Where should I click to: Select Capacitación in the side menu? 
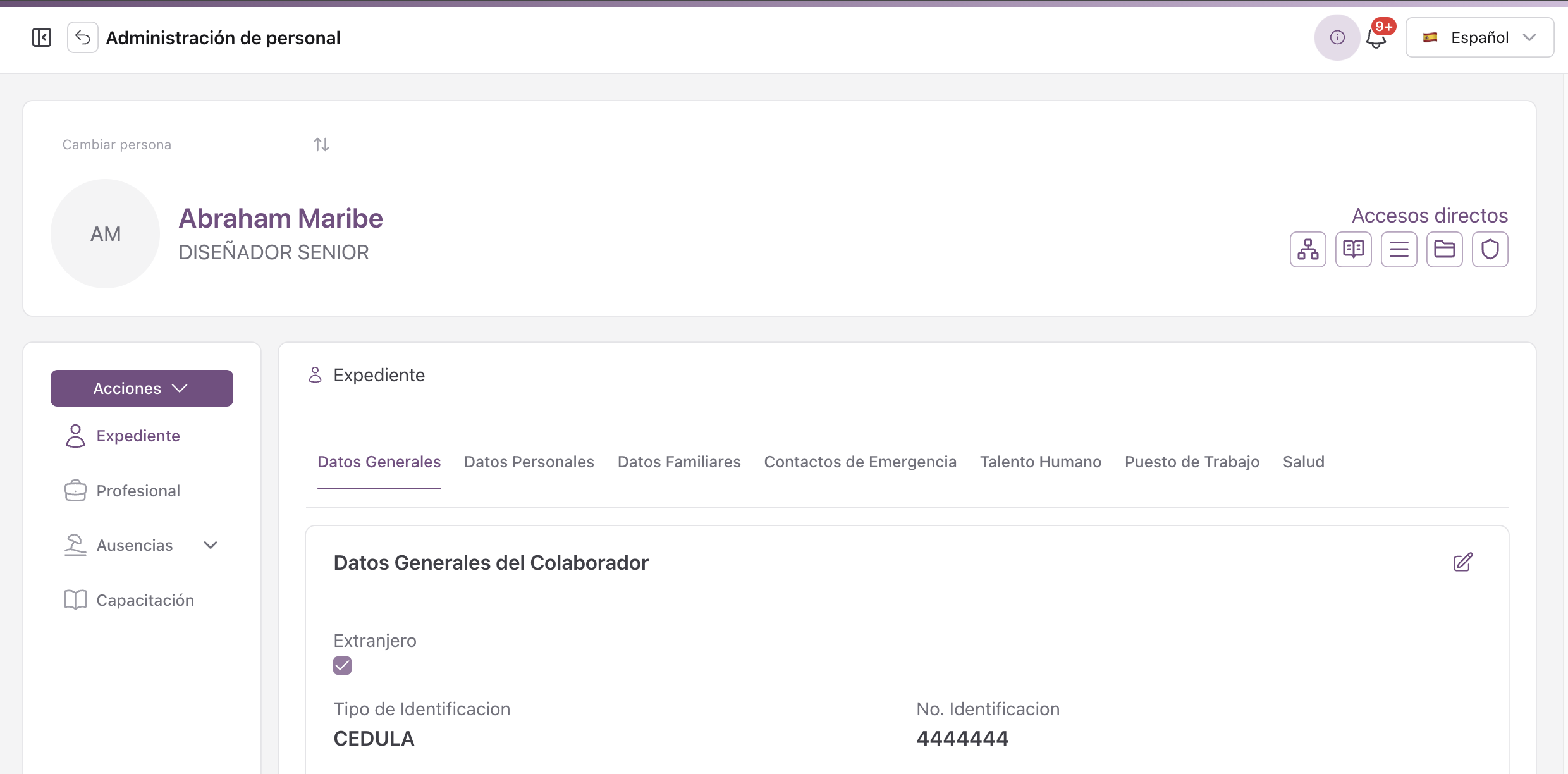point(130,600)
